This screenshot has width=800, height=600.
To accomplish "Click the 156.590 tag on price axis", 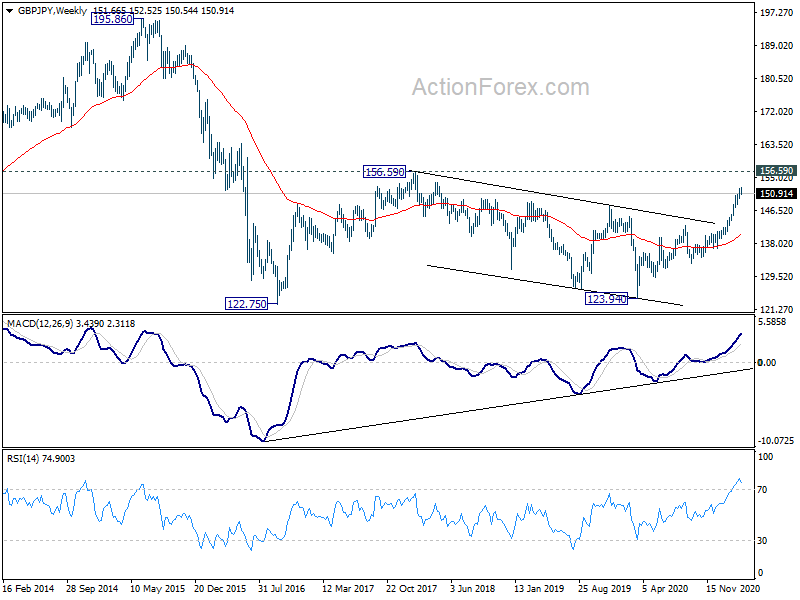I will pyautogui.click(x=777, y=170).
